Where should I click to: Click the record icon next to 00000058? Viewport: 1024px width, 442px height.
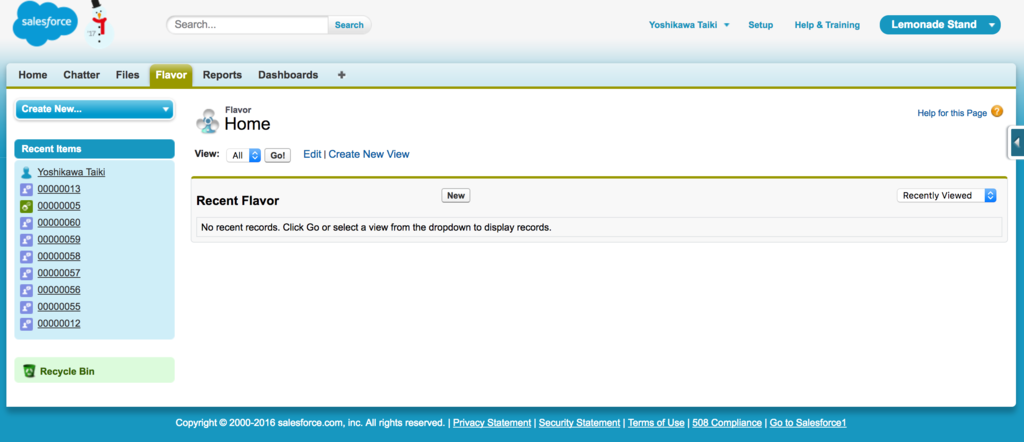pos(26,257)
